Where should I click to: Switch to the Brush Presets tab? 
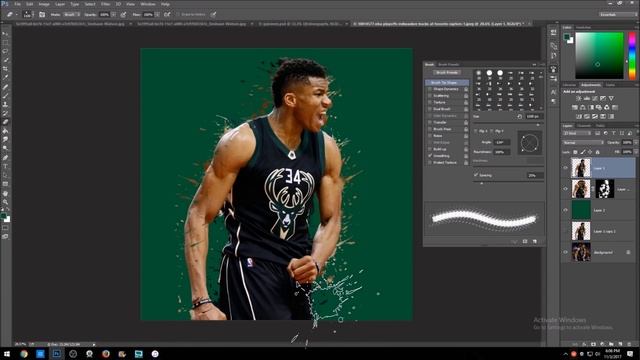coord(449,64)
